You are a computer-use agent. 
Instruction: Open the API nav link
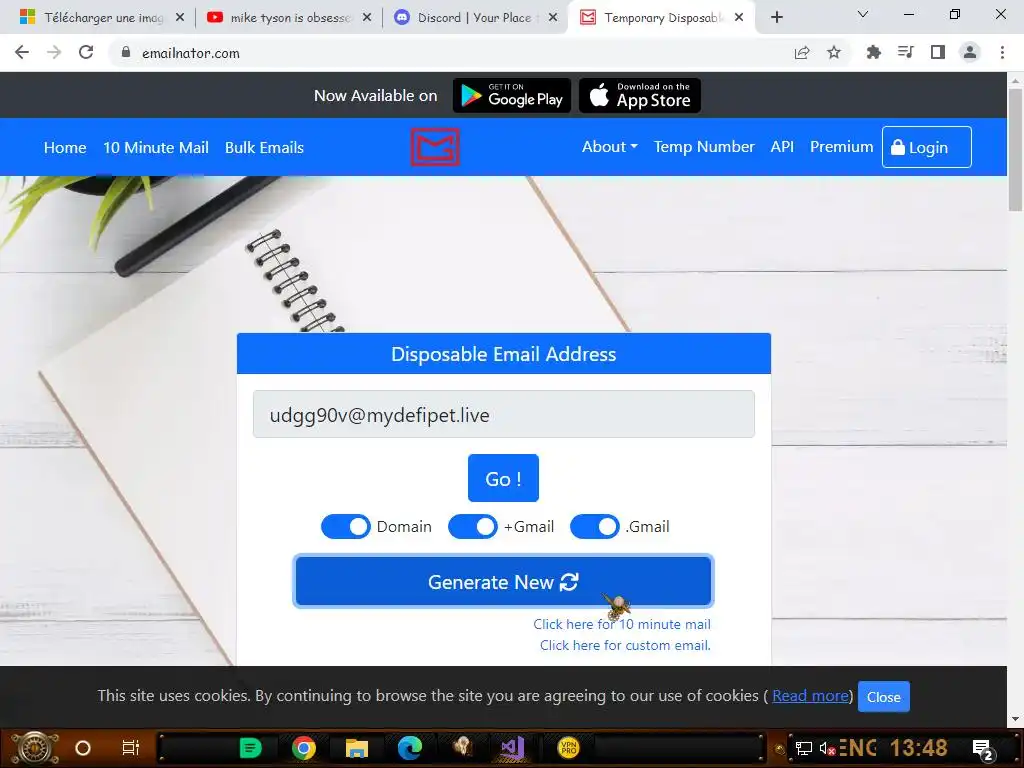click(x=782, y=147)
